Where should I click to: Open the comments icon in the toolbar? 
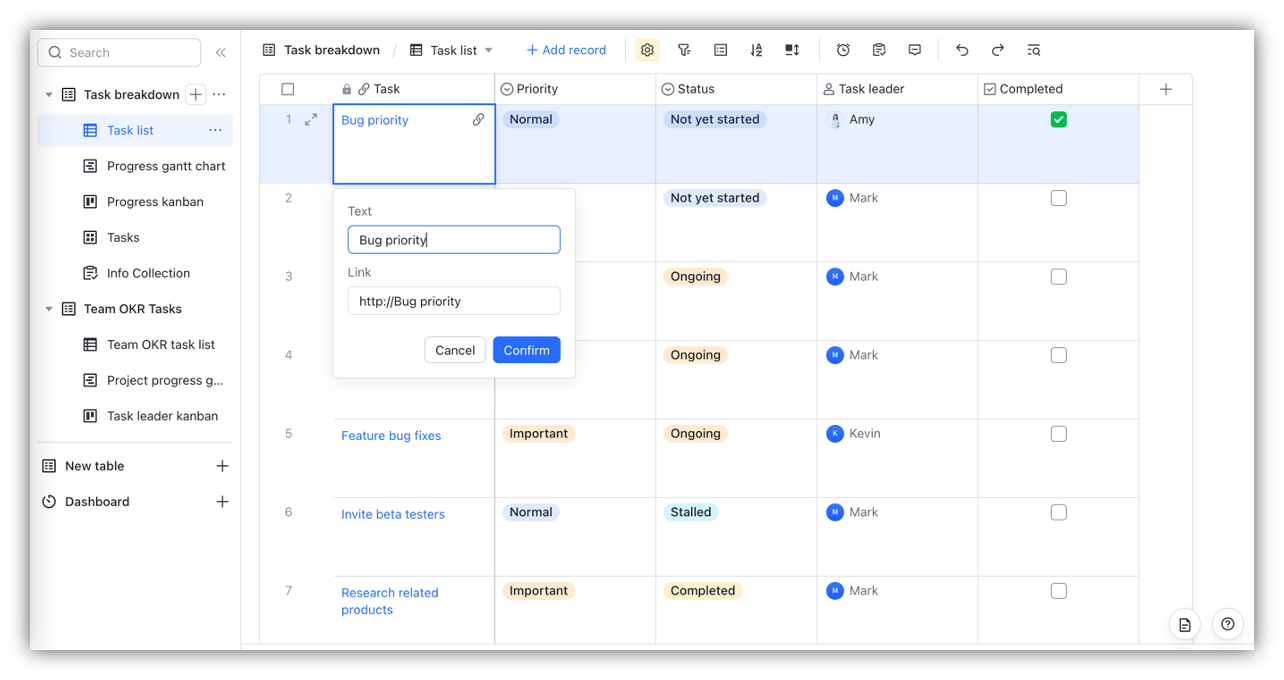[x=914, y=49]
